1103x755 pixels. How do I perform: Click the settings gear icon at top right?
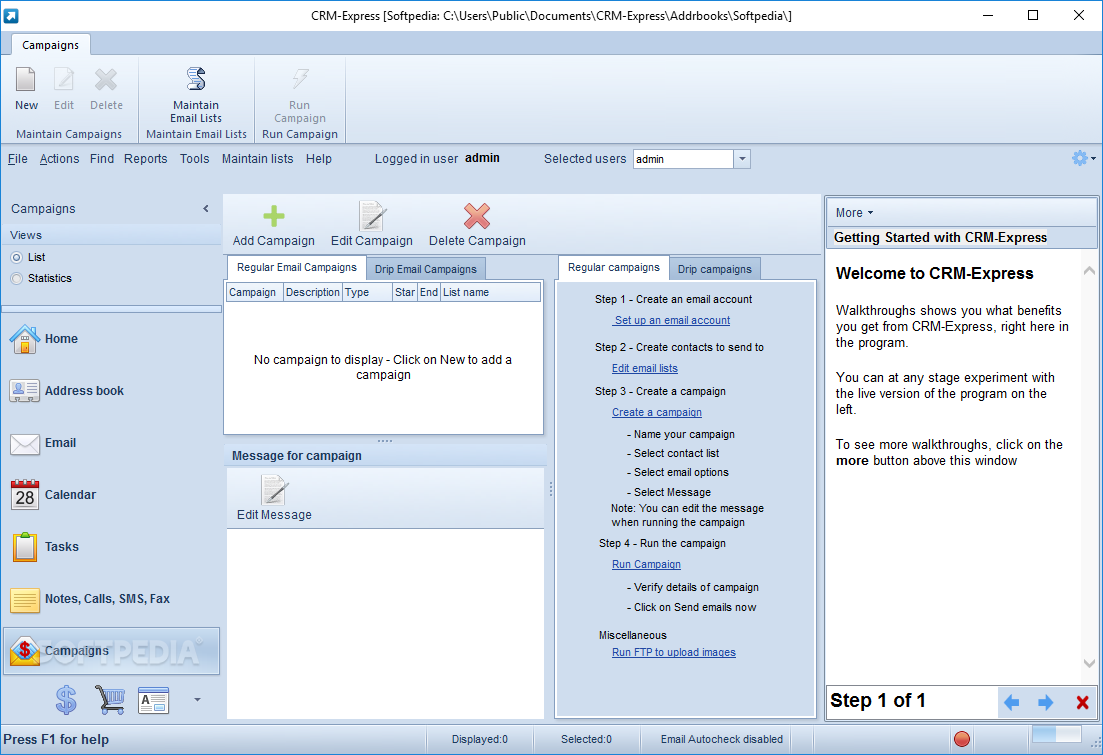pyautogui.click(x=1079, y=158)
